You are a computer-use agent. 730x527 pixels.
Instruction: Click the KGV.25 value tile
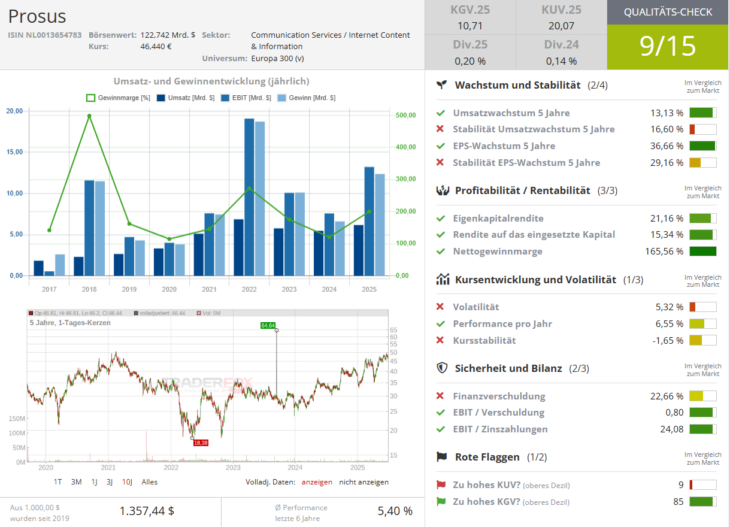click(470, 17)
